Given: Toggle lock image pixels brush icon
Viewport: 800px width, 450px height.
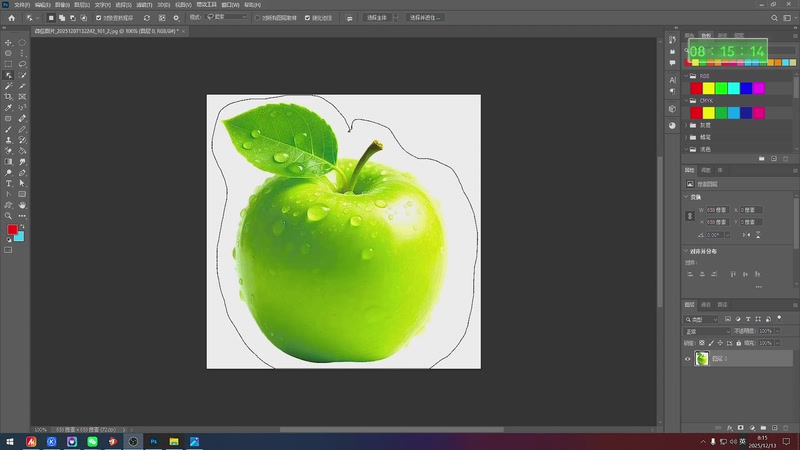Looking at the screenshot, I should click(x=711, y=343).
